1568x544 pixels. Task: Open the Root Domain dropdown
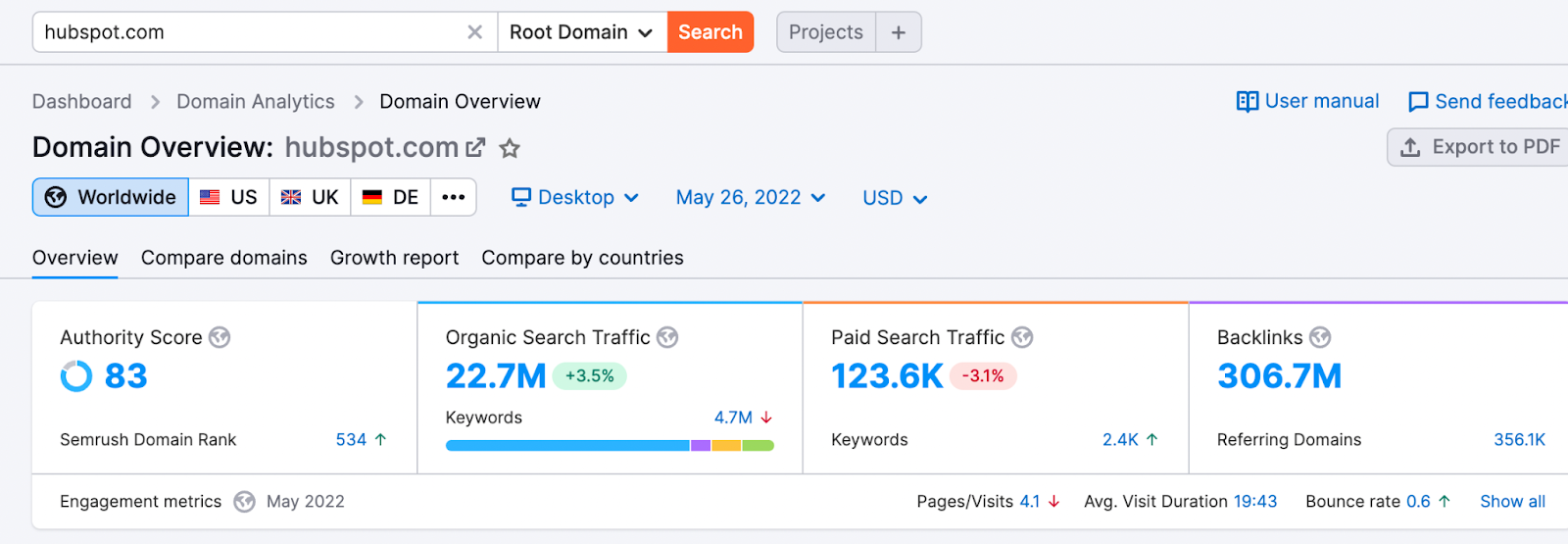[x=582, y=32]
